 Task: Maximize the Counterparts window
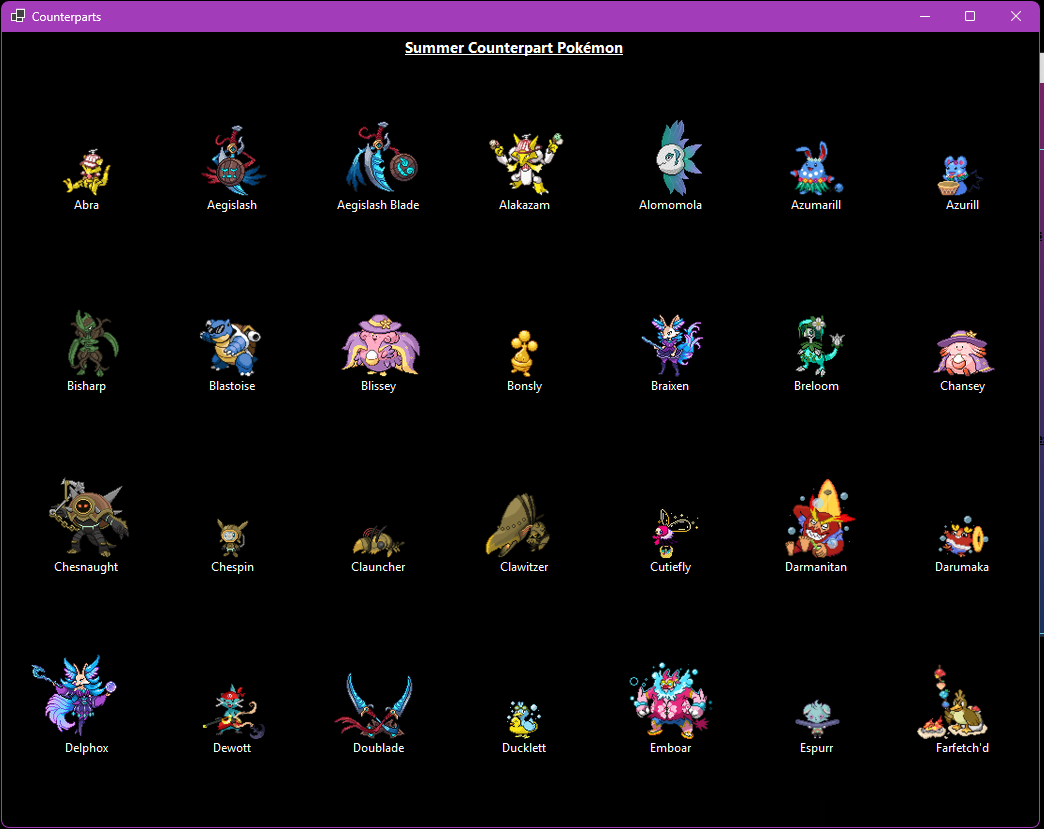coord(970,16)
